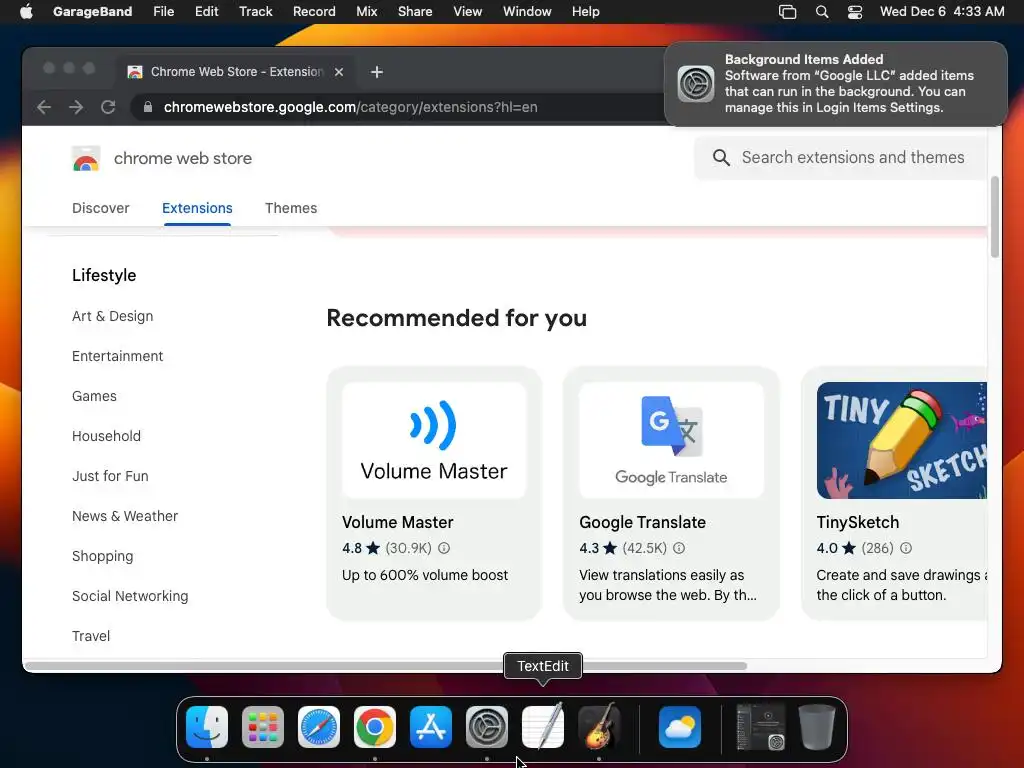Viewport: 1024px width, 768px height.
Task: Open the Trash in the Dock
Action: tap(816, 727)
